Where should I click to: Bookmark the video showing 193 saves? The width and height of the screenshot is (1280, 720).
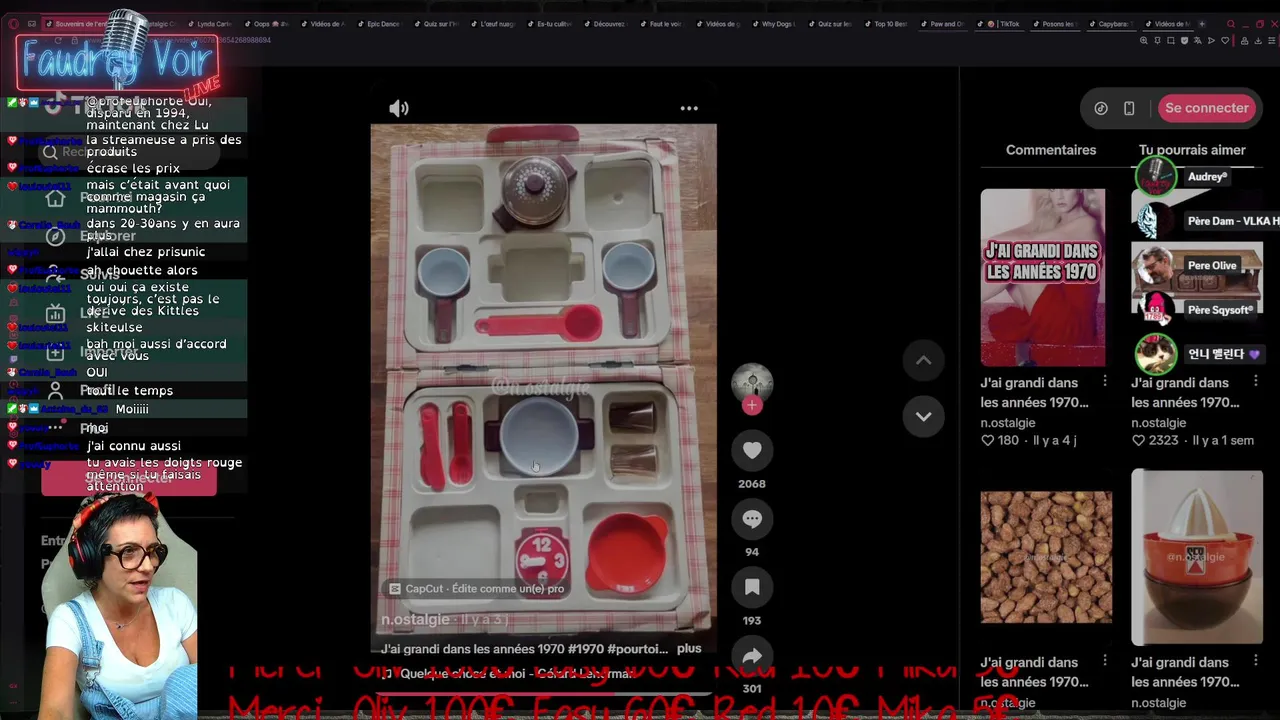tap(752, 587)
